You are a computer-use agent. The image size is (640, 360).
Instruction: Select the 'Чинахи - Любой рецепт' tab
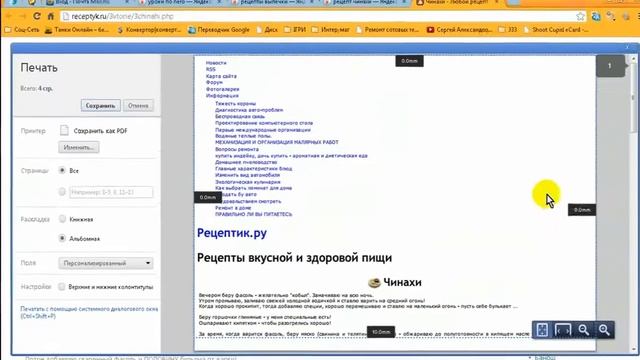(456, 2)
